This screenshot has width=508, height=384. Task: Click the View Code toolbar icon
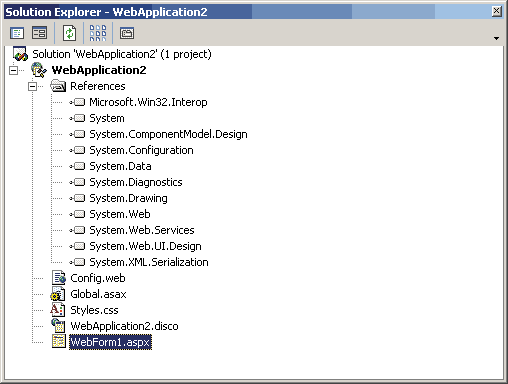[17, 33]
